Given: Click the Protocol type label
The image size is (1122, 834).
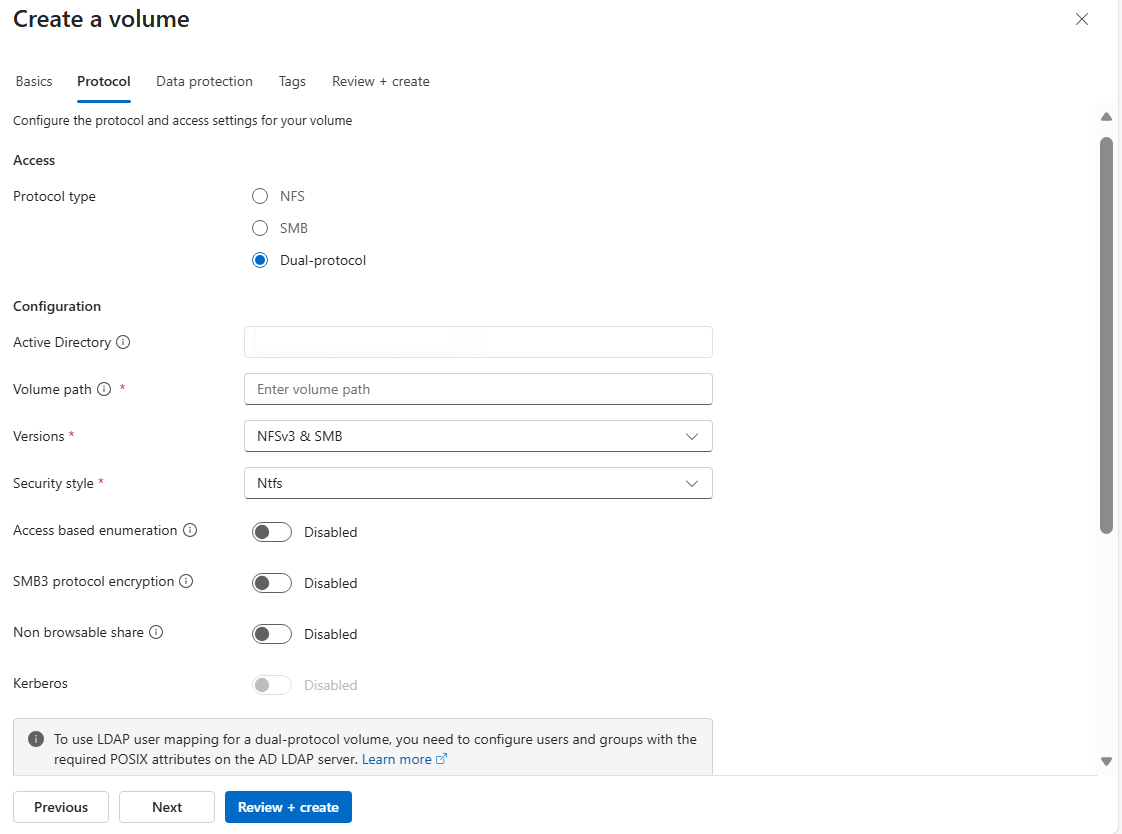Looking at the screenshot, I should (x=54, y=196).
